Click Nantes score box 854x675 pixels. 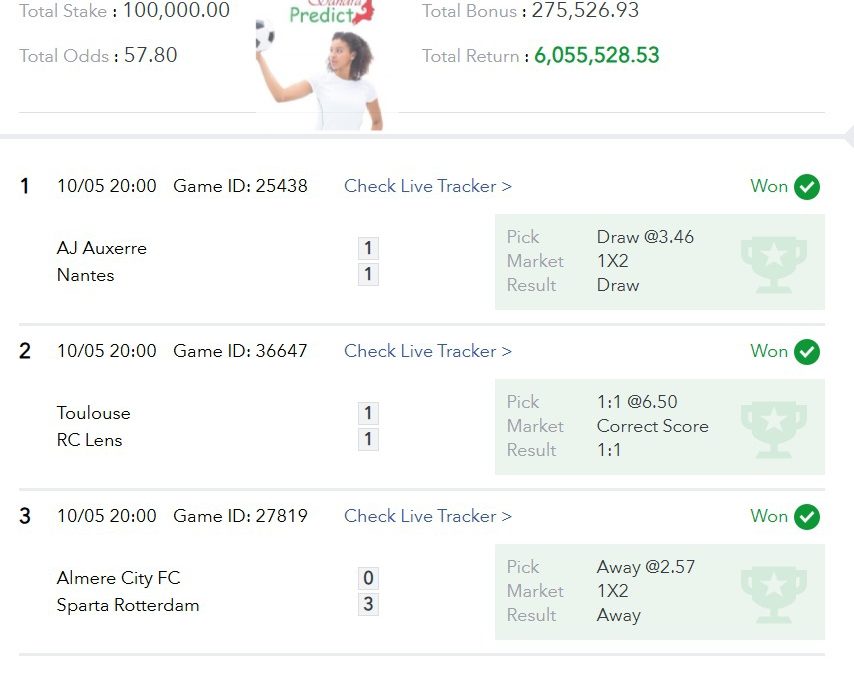pyautogui.click(x=368, y=274)
